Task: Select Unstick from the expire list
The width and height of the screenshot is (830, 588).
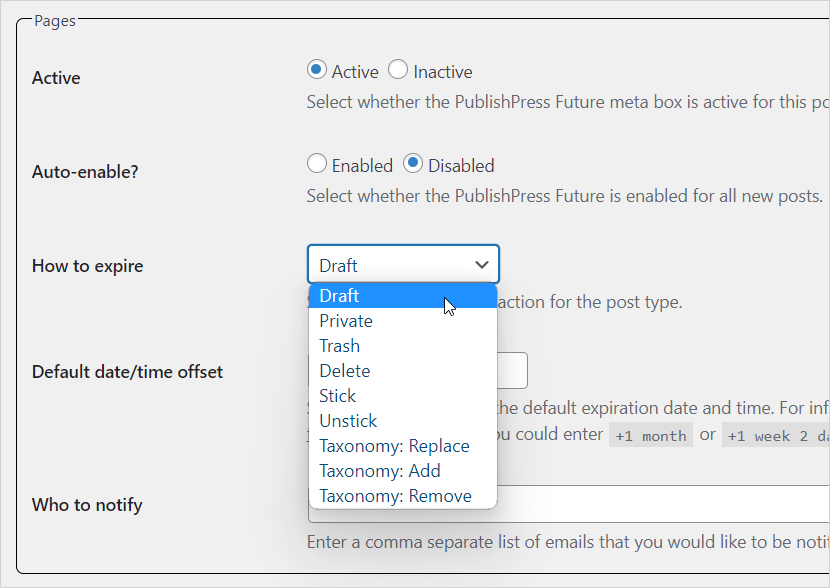Action: (x=348, y=420)
